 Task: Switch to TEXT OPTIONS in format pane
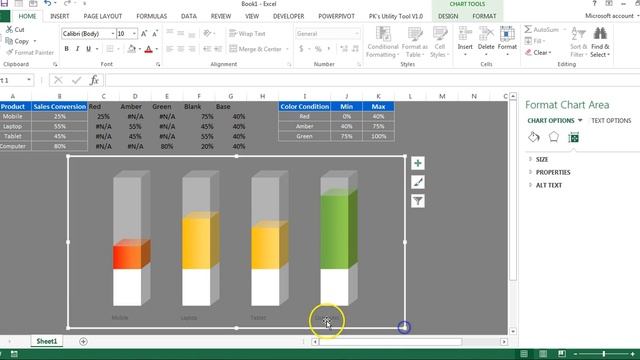pos(611,121)
